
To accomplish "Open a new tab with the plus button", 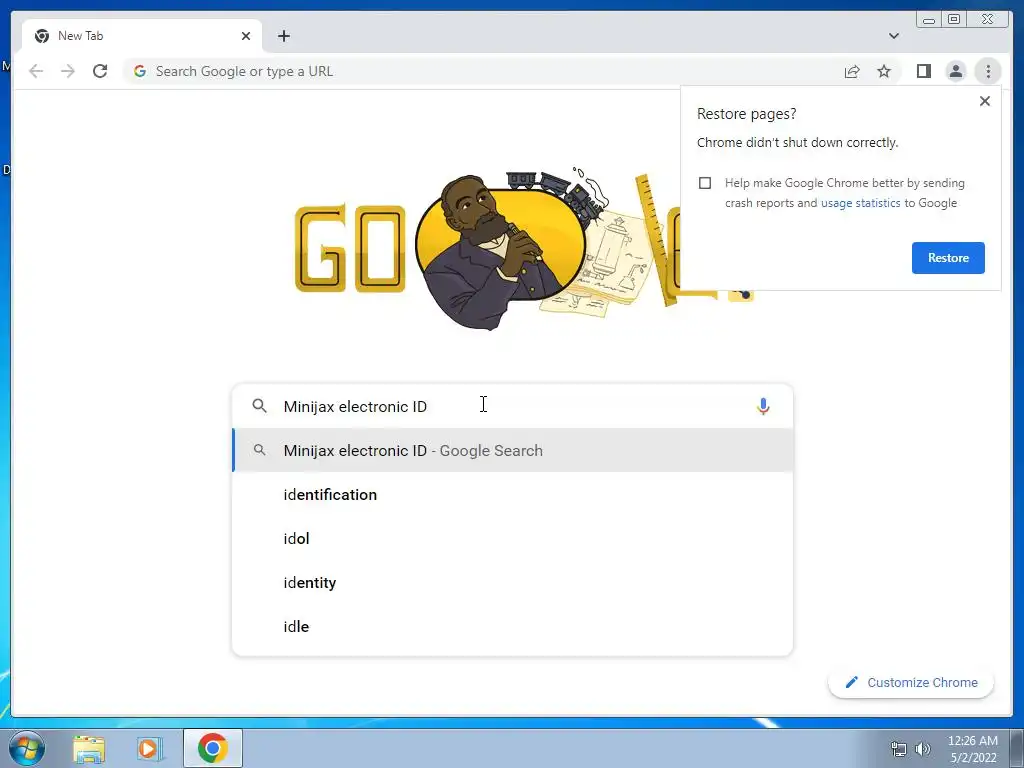I will [x=283, y=36].
